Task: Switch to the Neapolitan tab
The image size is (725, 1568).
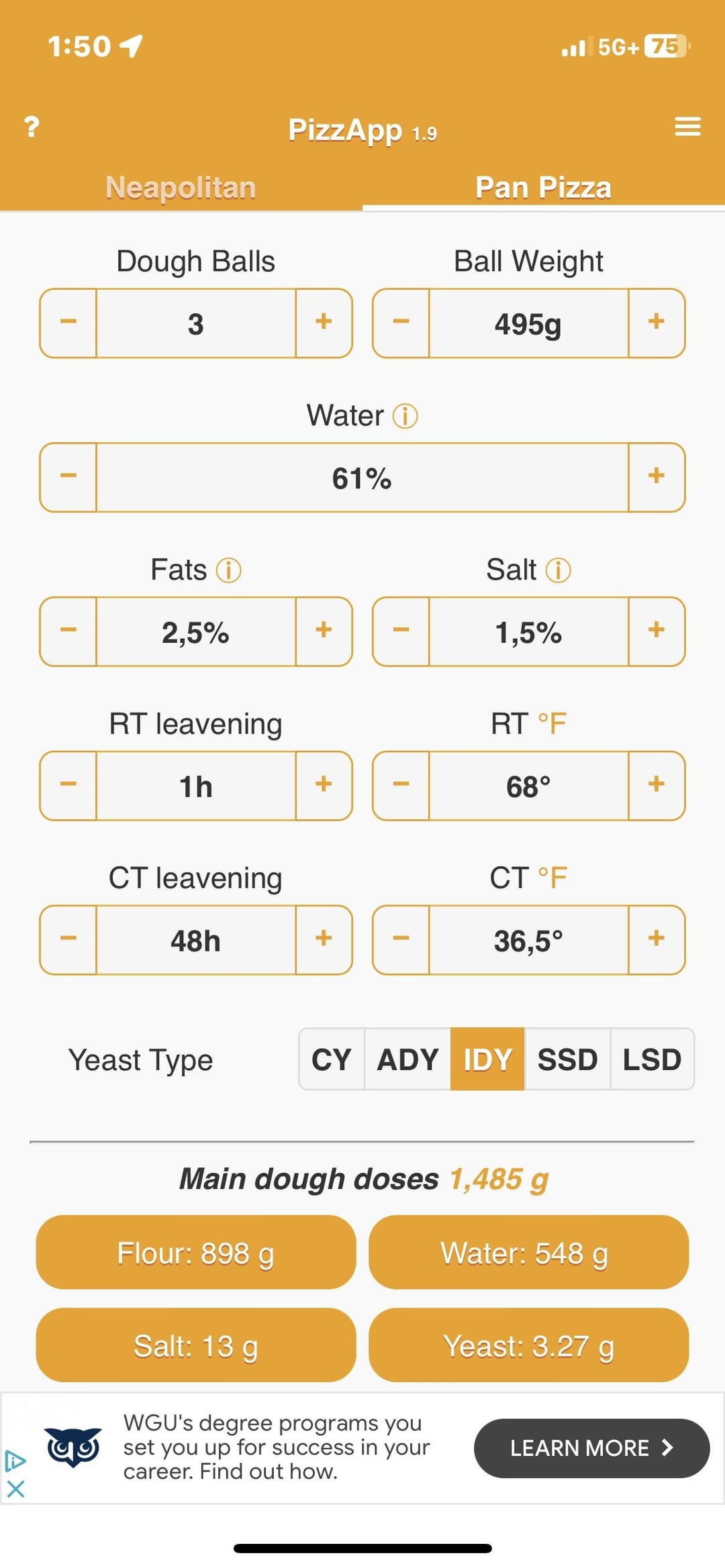Action: coord(181,187)
